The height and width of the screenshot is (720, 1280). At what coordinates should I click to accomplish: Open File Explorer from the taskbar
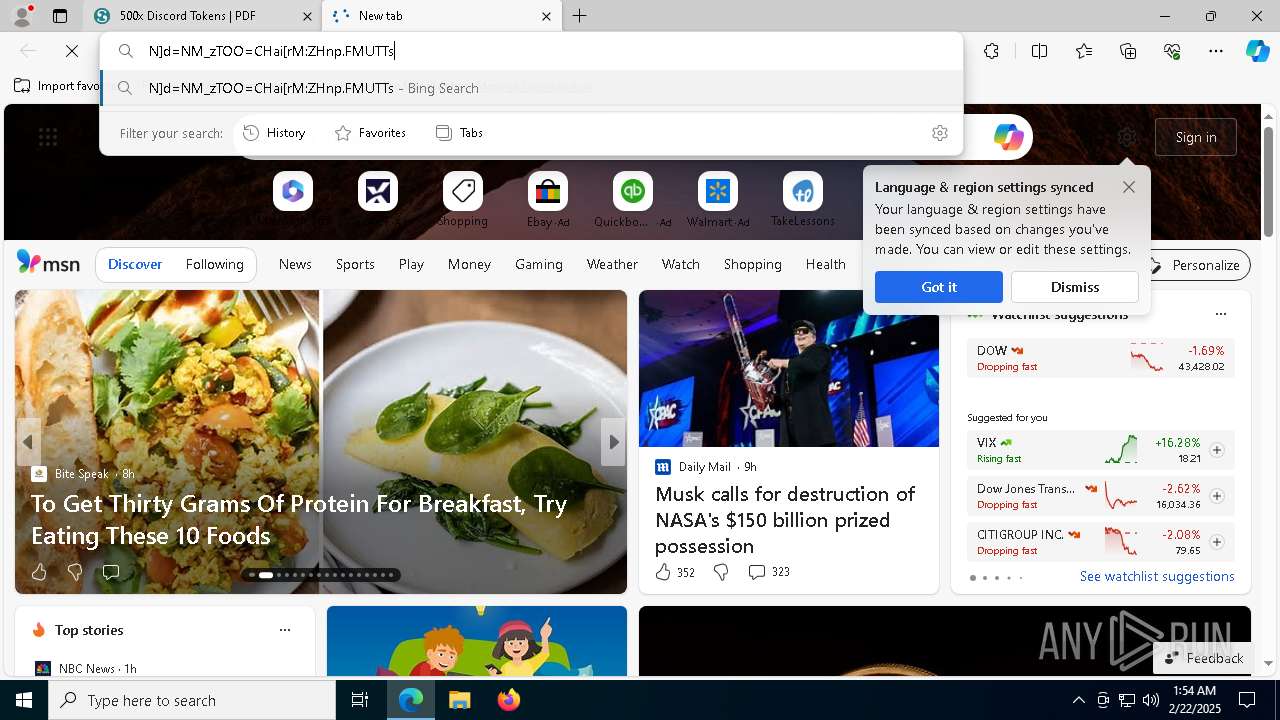click(x=459, y=700)
